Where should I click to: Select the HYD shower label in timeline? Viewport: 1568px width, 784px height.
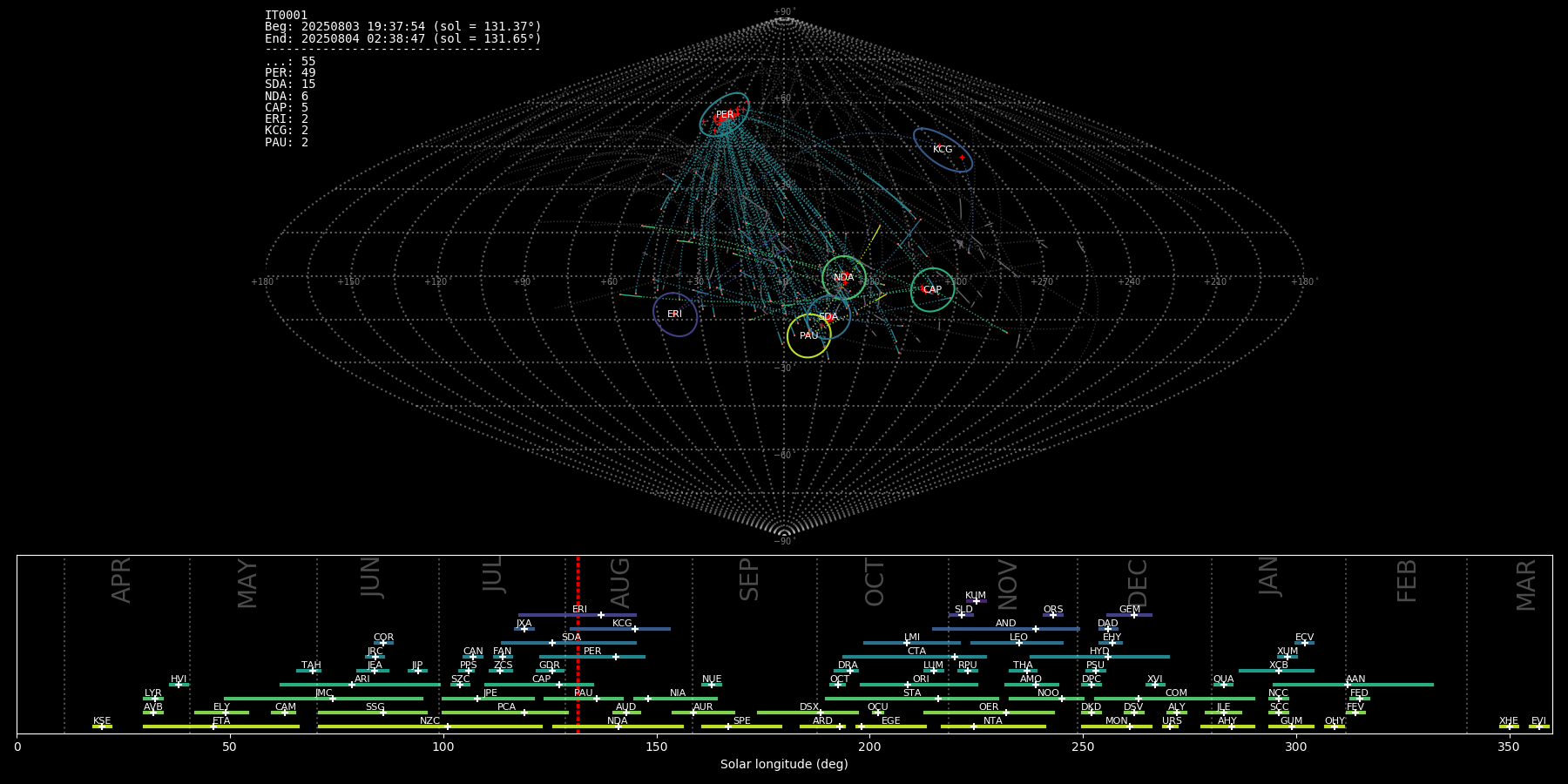pos(1099,652)
